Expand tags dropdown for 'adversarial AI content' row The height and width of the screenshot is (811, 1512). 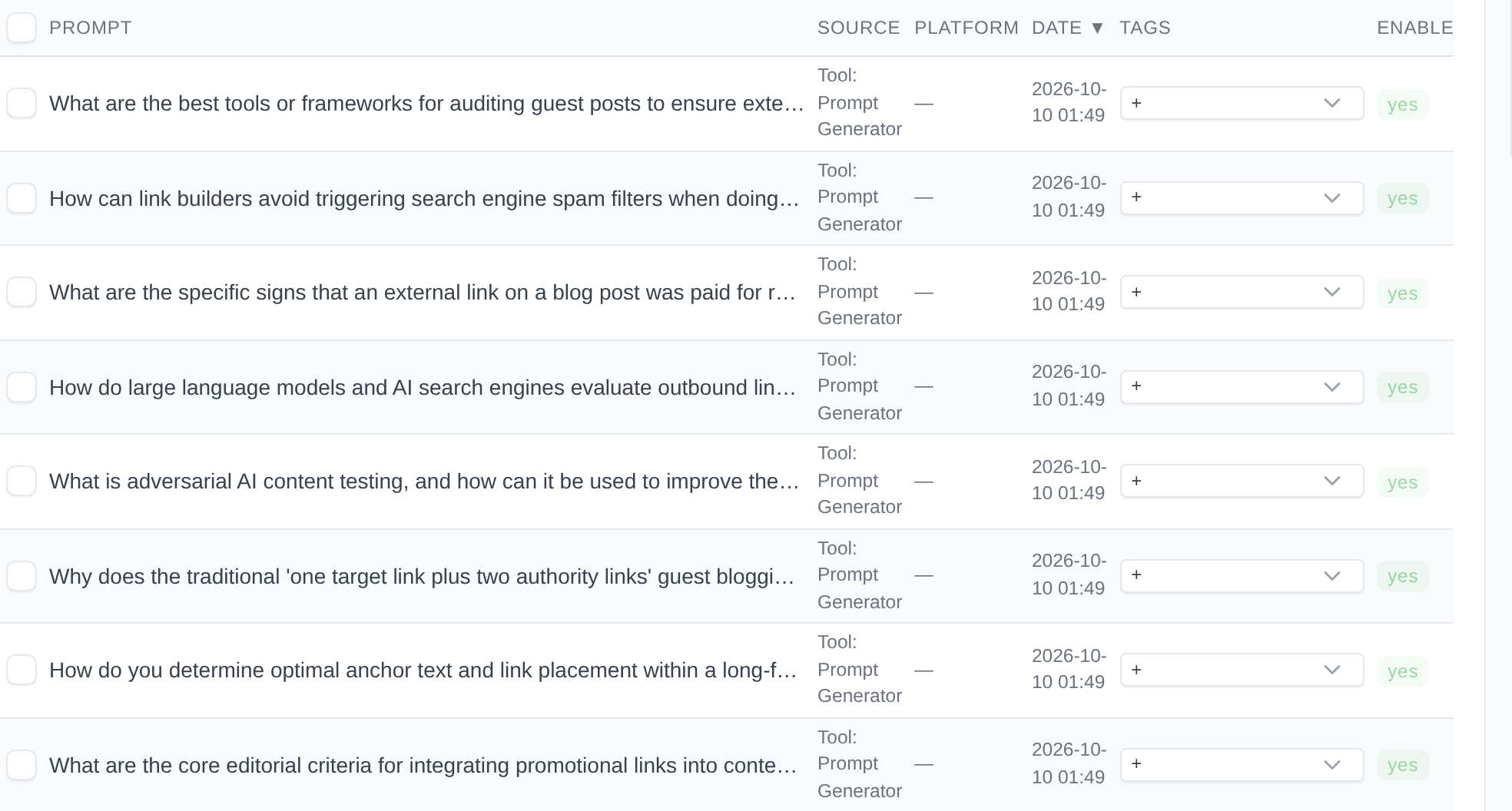tap(1242, 481)
